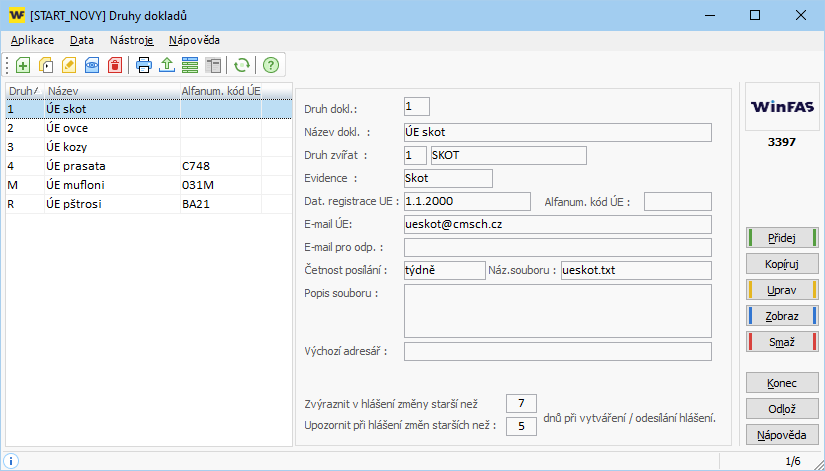Viewport: 825px width, 471px height.
Task: Click the green question mark help icon
Action: click(270, 65)
